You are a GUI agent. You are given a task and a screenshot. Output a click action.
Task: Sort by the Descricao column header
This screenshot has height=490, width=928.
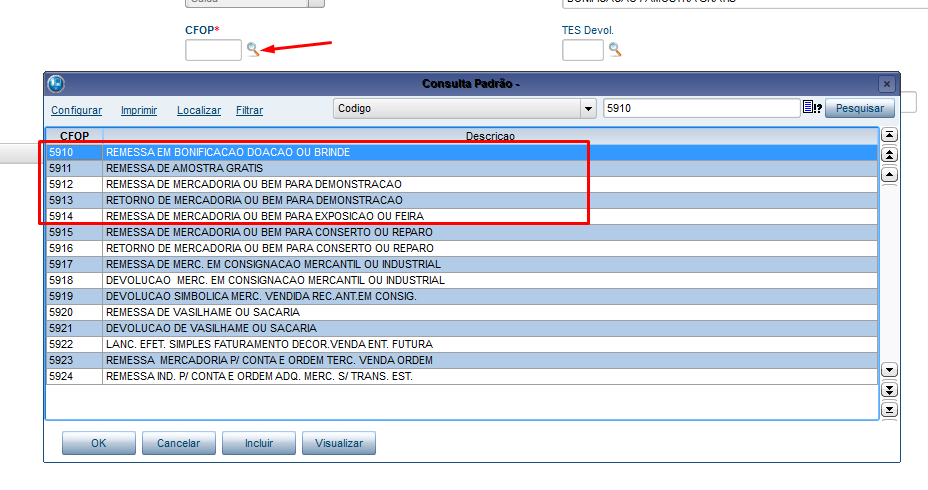490,136
